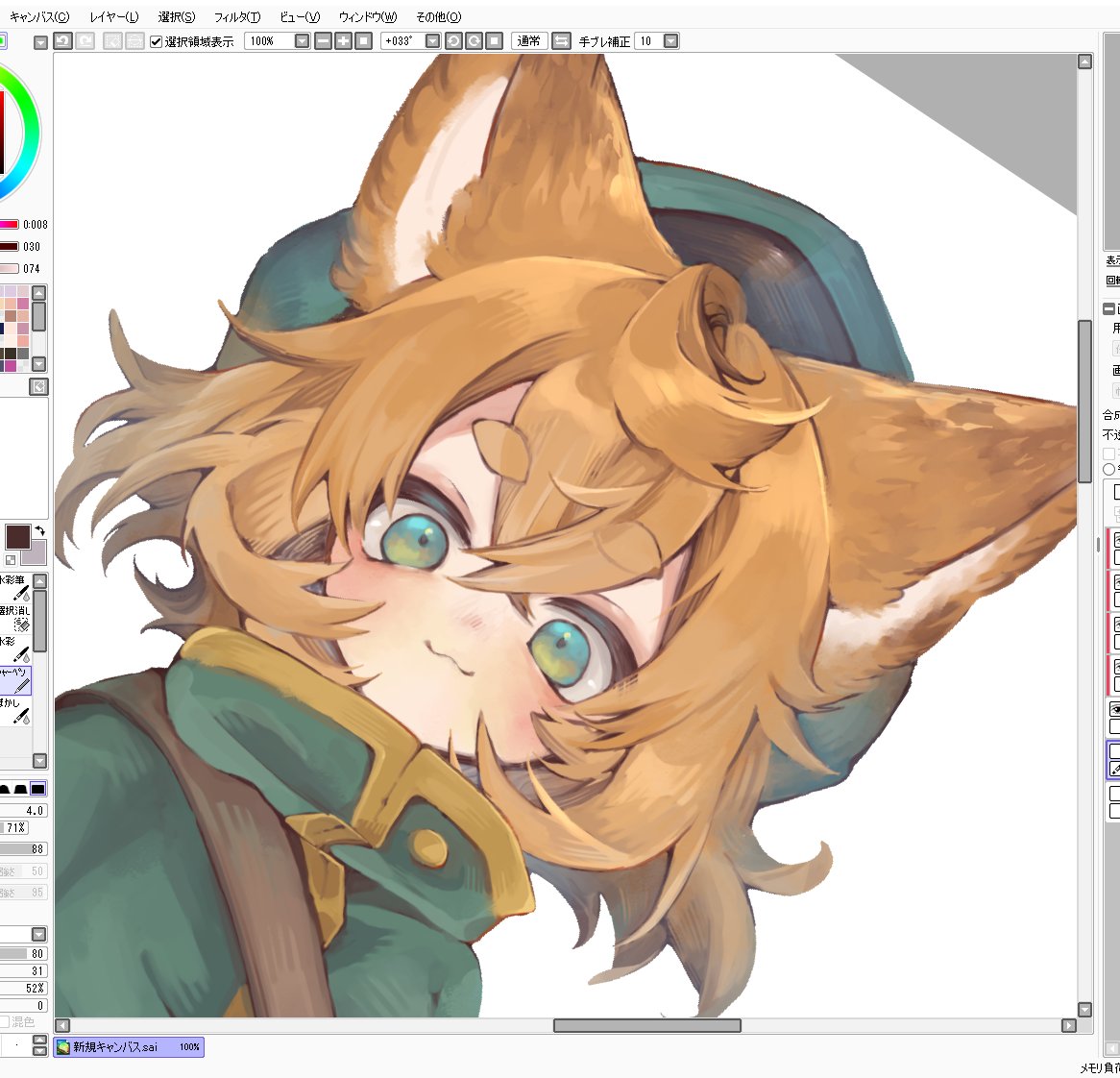Rotate canvas counter-clockwise icon
Viewport: 1120px width, 1078px height.
[453, 41]
